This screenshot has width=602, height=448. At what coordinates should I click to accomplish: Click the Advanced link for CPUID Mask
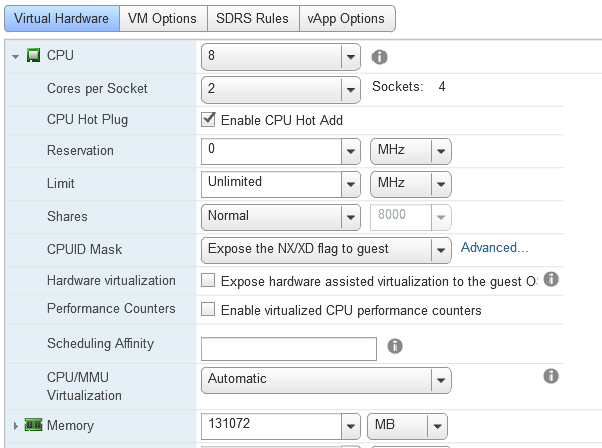(494, 248)
